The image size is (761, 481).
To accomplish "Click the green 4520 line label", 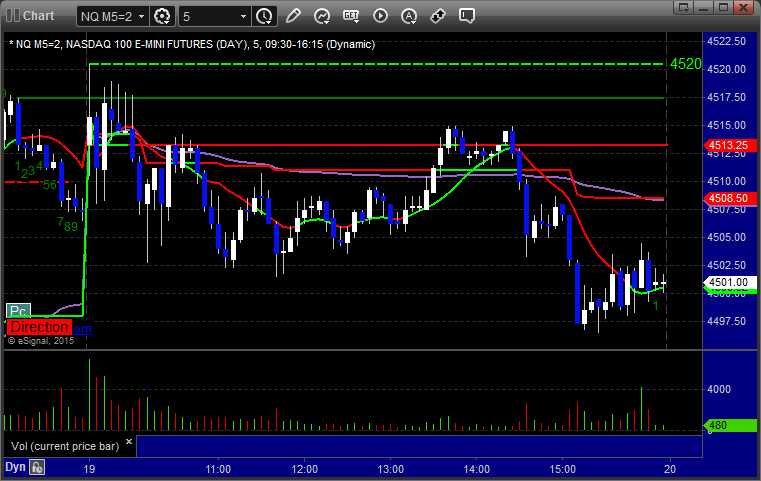I will click(x=686, y=64).
